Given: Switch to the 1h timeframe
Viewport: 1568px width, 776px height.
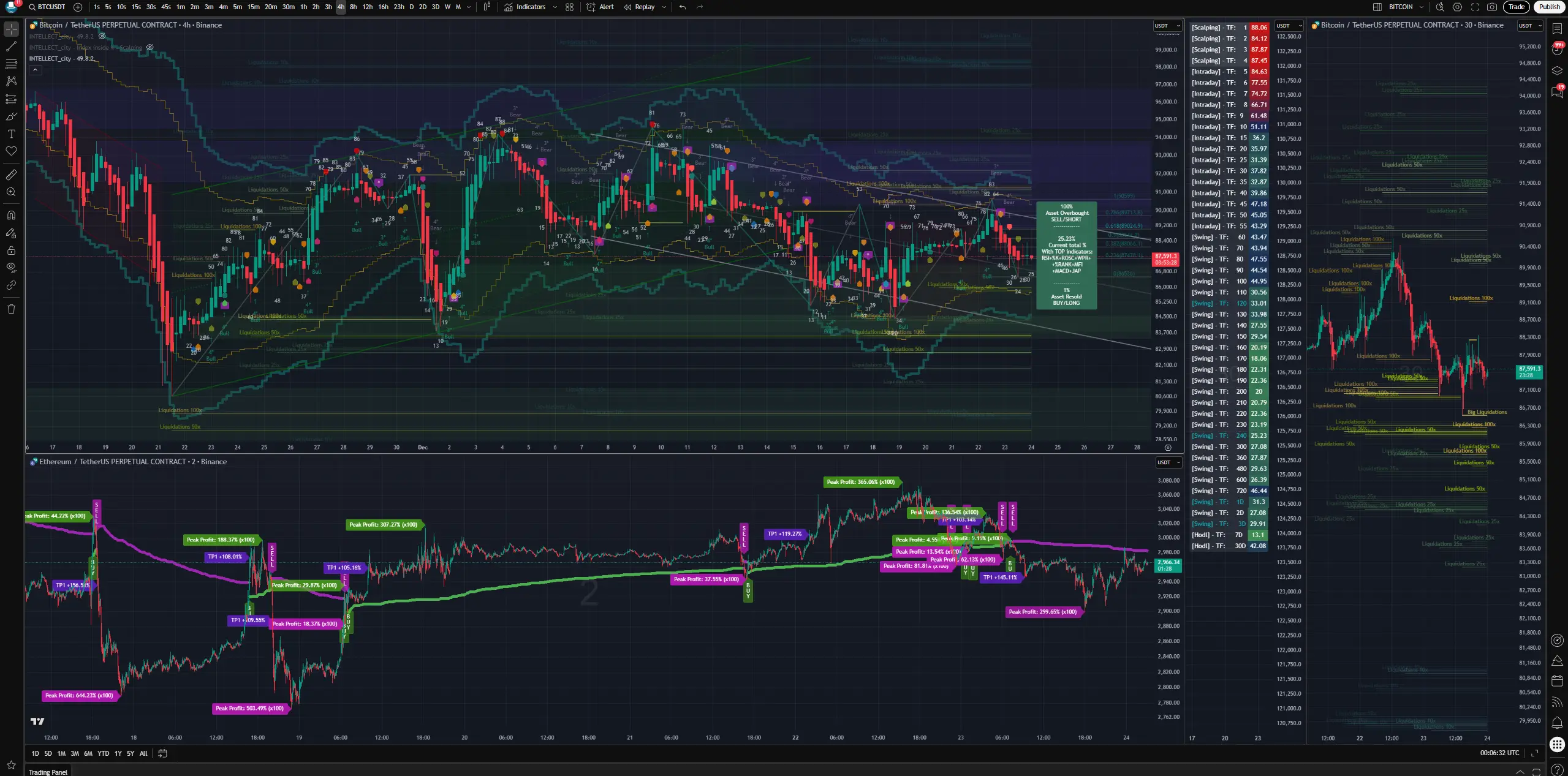Looking at the screenshot, I should [x=303, y=7].
